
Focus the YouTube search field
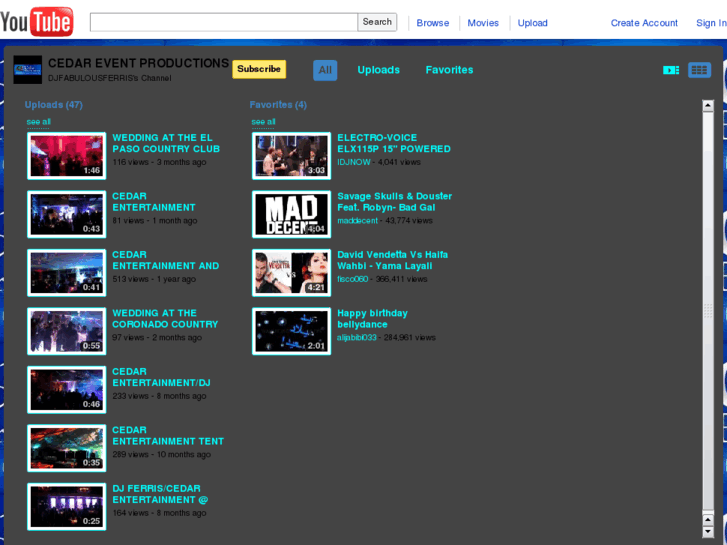tap(224, 22)
